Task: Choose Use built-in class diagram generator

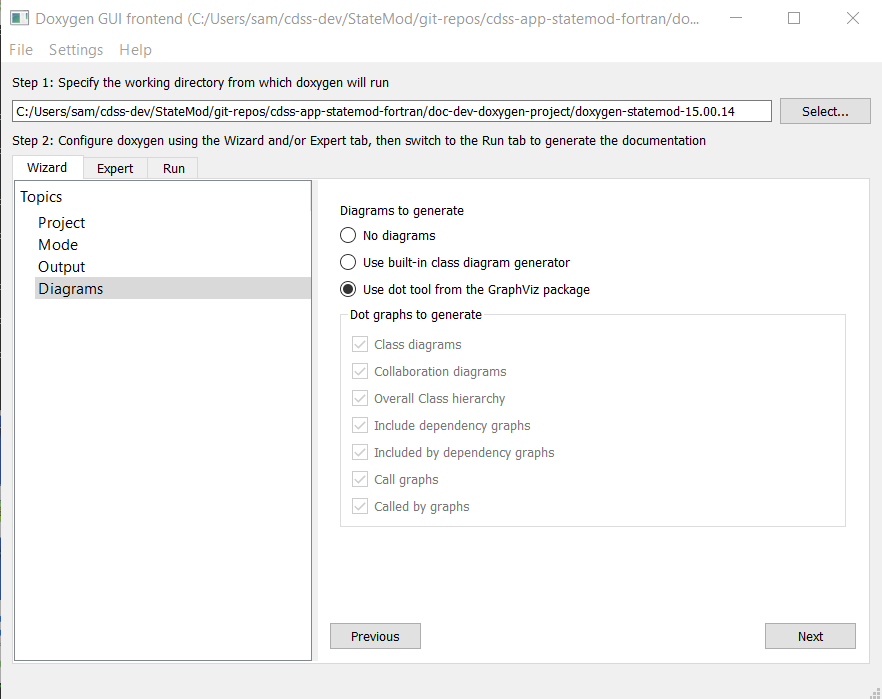Action: point(348,262)
